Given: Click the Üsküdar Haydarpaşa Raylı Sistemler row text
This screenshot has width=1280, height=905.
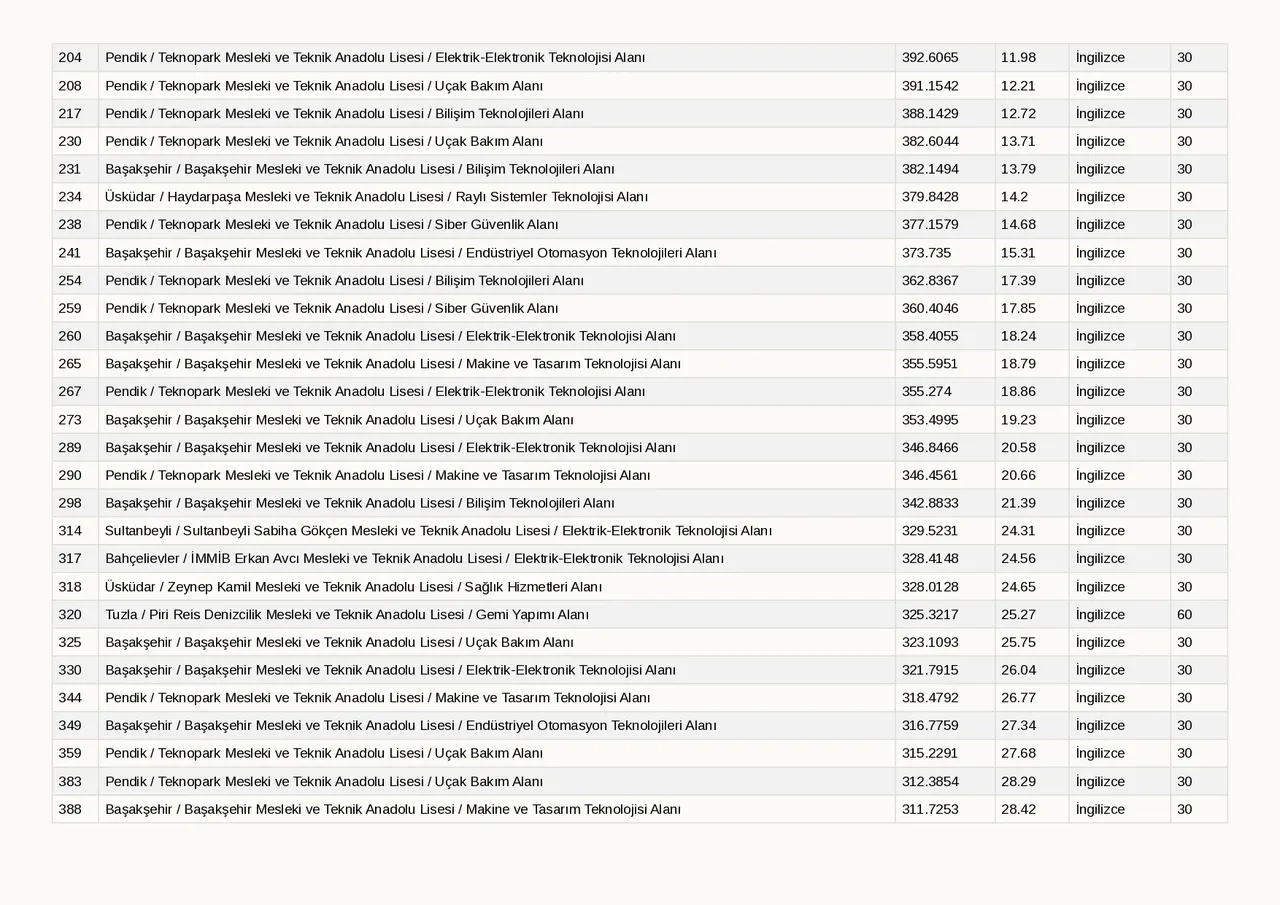Looking at the screenshot, I should click(x=376, y=197).
